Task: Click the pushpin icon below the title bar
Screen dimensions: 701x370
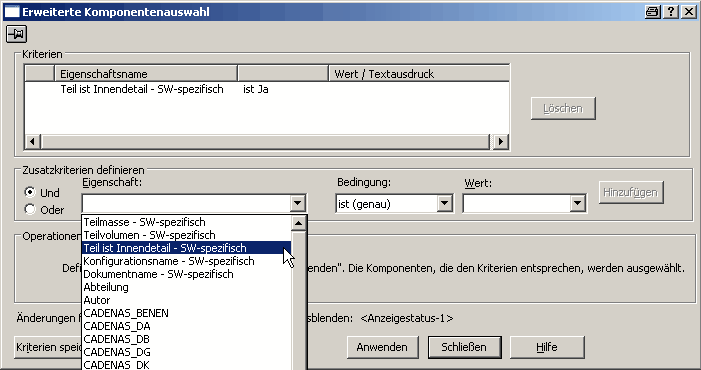Action: point(17,34)
